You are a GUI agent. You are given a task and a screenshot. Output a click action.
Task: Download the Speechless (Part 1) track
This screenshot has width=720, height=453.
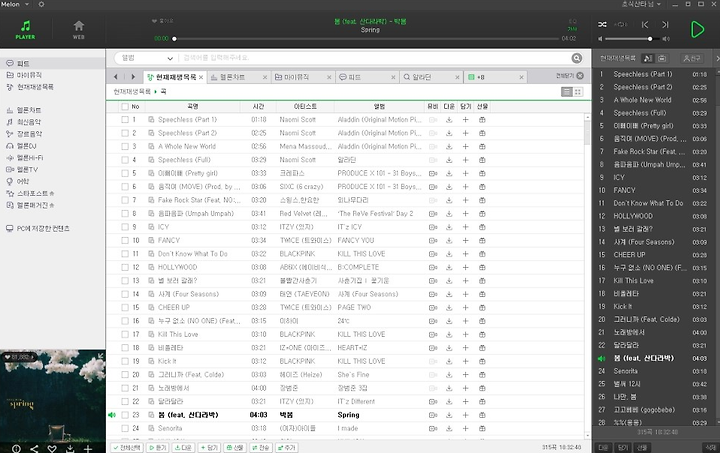[449, 120]
